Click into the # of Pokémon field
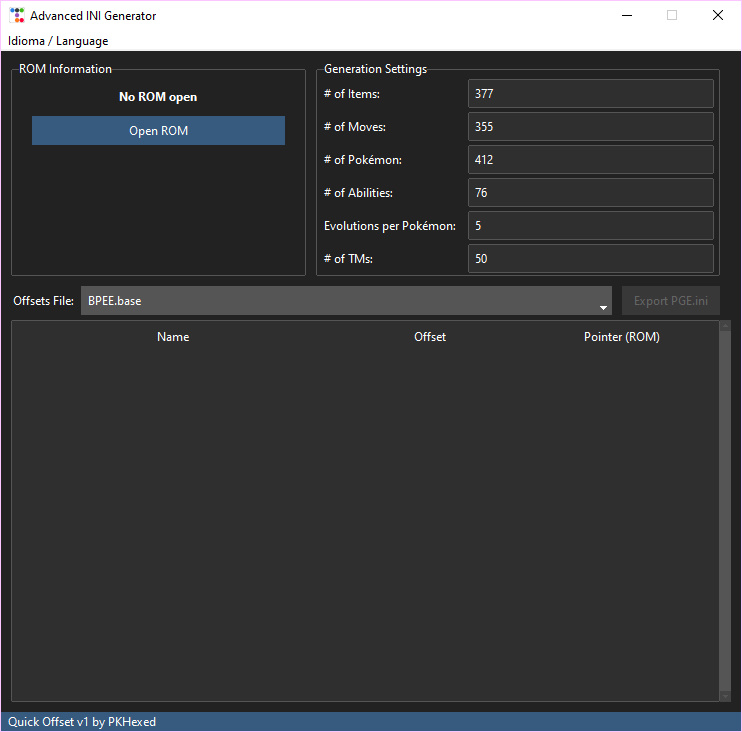The height and width of the screenshot is (732, 742). pyautogui.click(x=590, y=160)
